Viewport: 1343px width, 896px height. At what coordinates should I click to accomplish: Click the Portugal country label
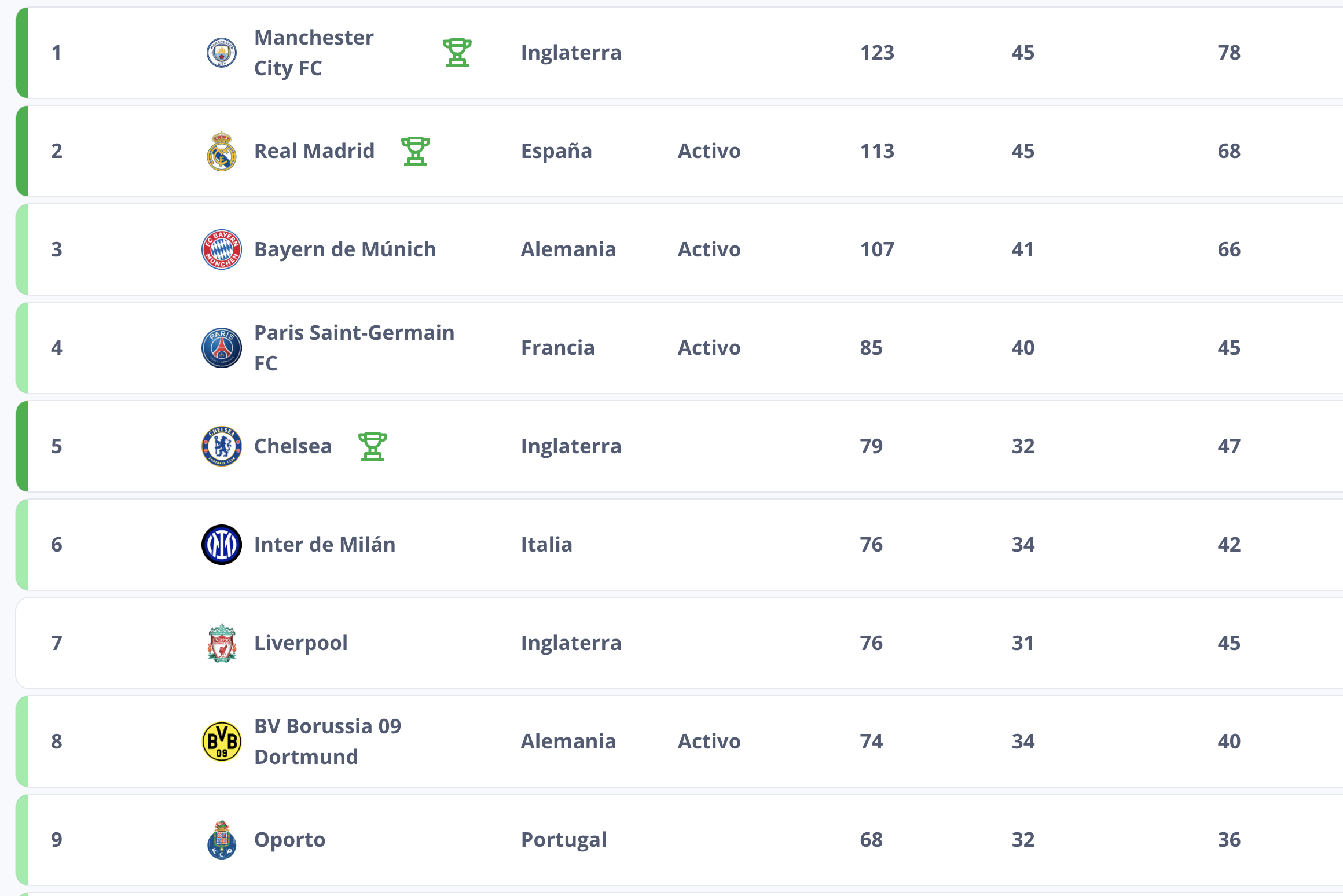[x=564, y=840]
